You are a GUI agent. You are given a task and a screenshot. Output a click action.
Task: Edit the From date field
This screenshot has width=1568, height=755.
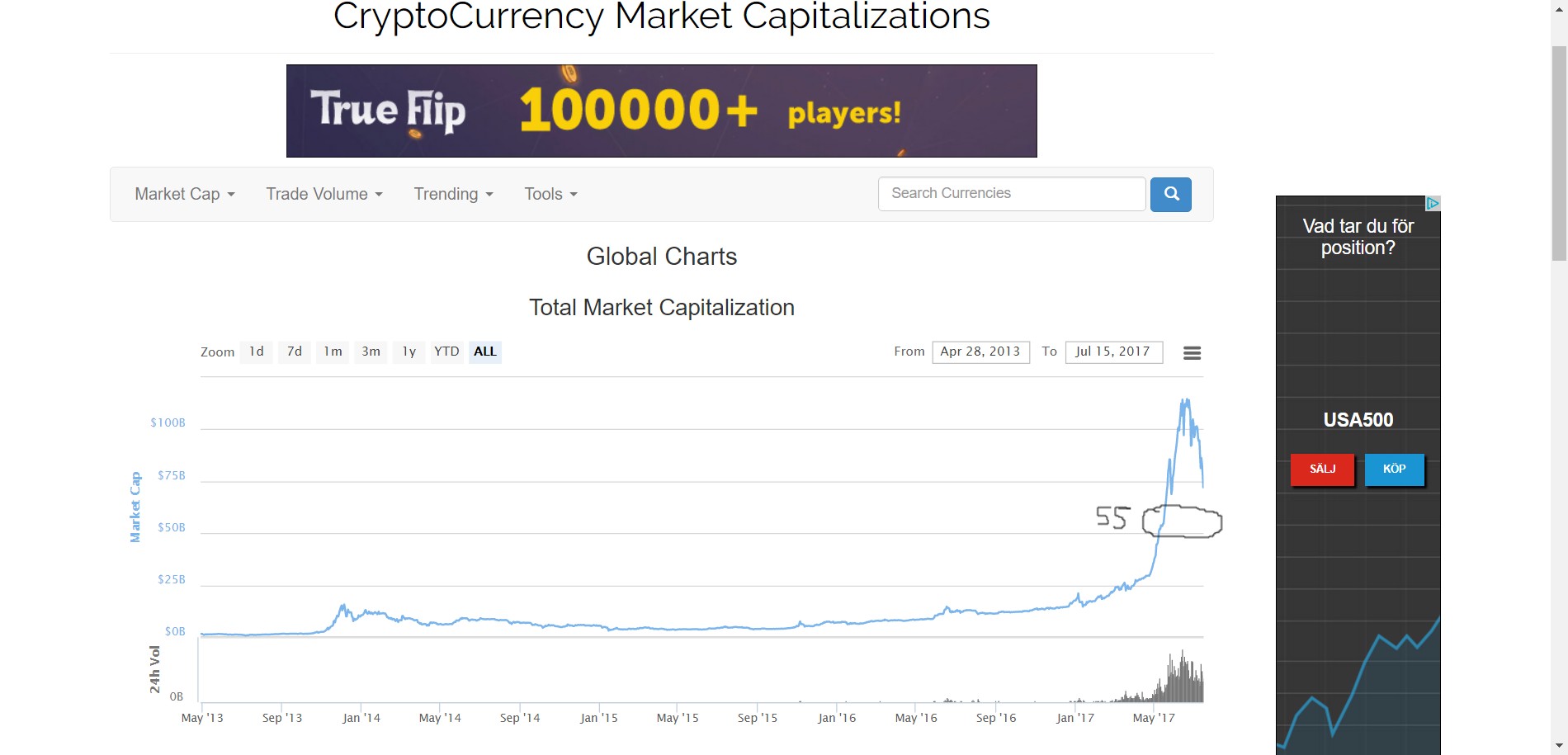click(980, 352)
